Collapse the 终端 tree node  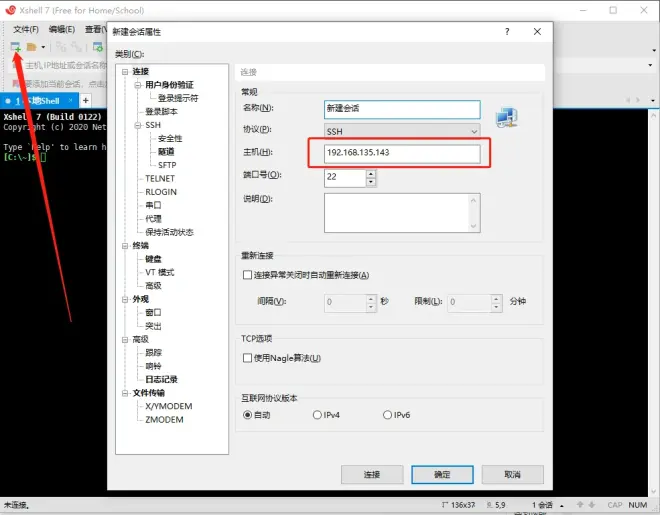[x=125, y=246]
